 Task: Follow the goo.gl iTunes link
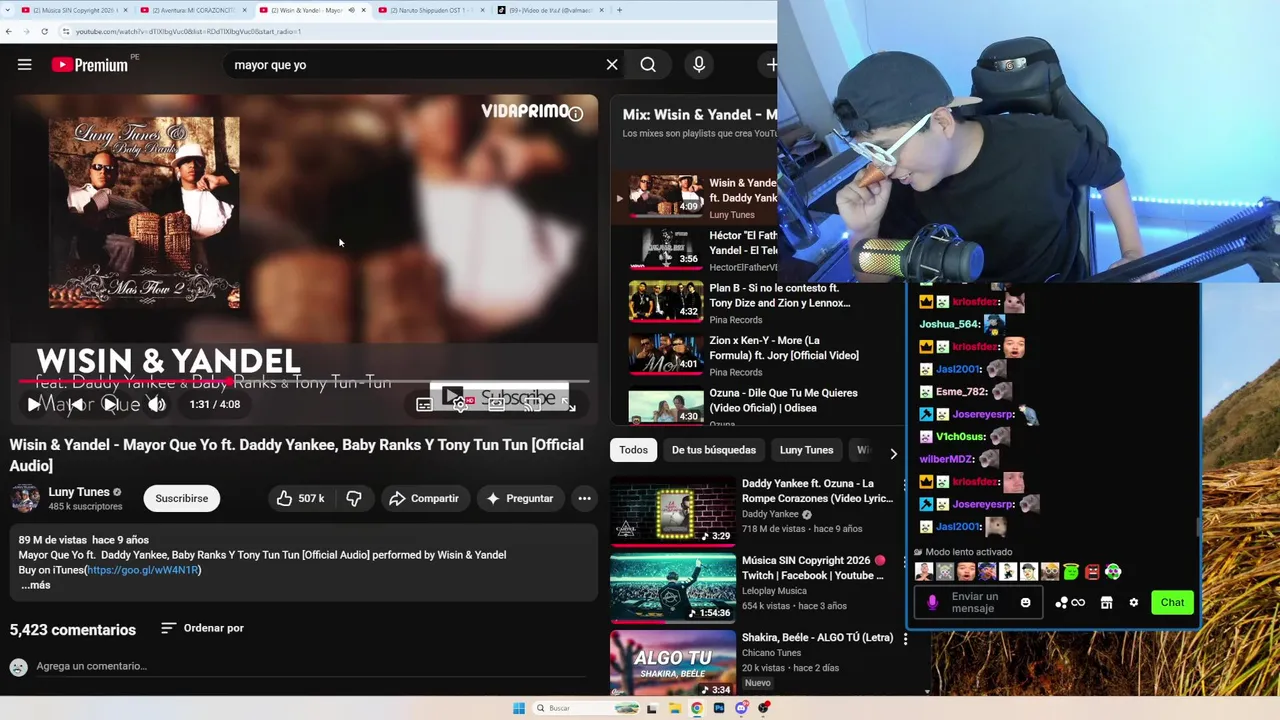tap(143, 570)
